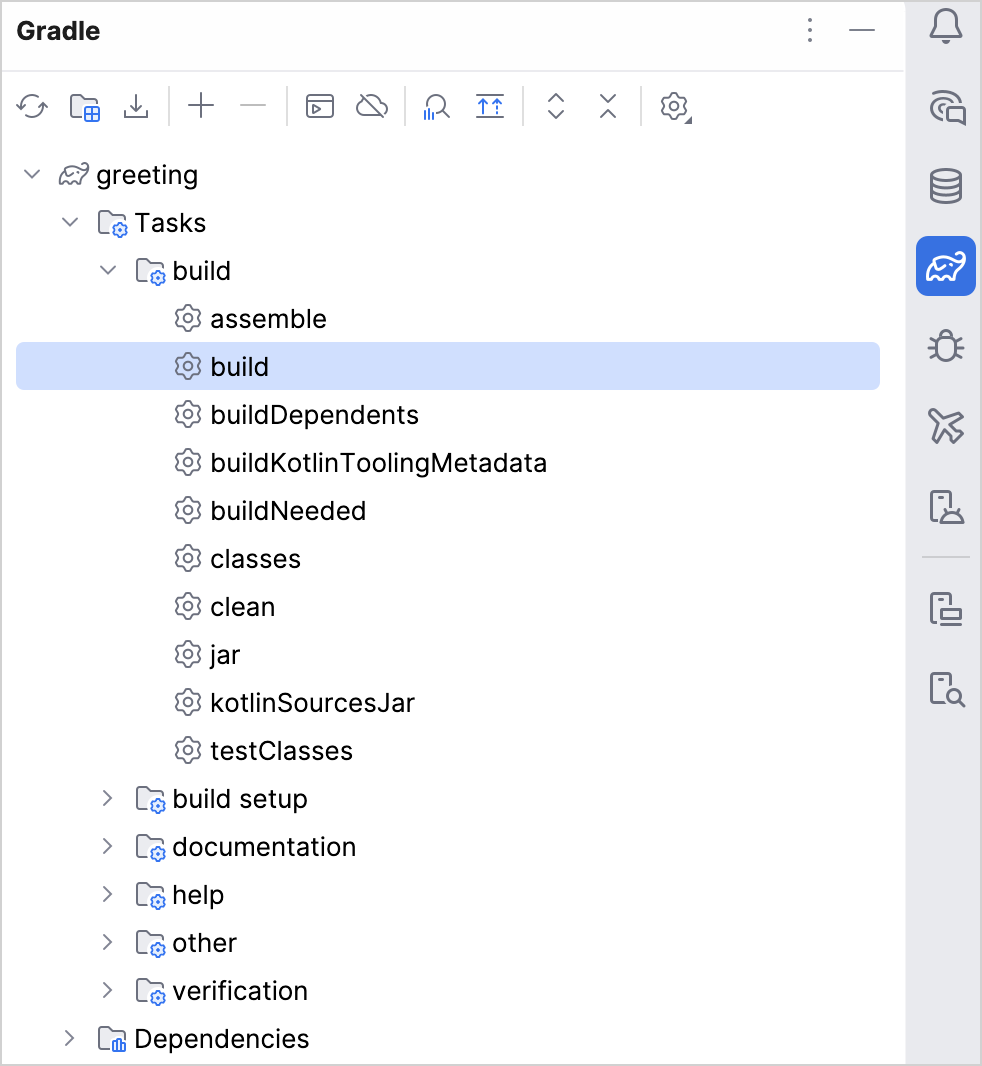Click the device with layout panel sidebar icon
982x1066 pixels.
click(946, 608)
